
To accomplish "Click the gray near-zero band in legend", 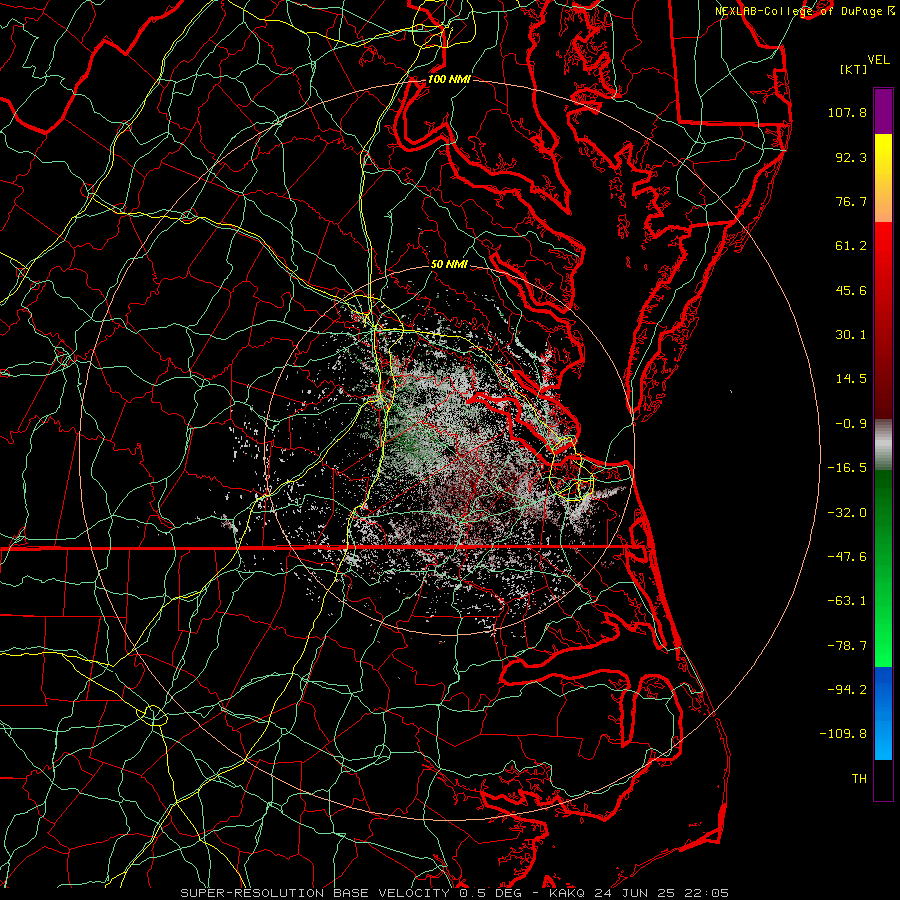I will click(883, 445).
